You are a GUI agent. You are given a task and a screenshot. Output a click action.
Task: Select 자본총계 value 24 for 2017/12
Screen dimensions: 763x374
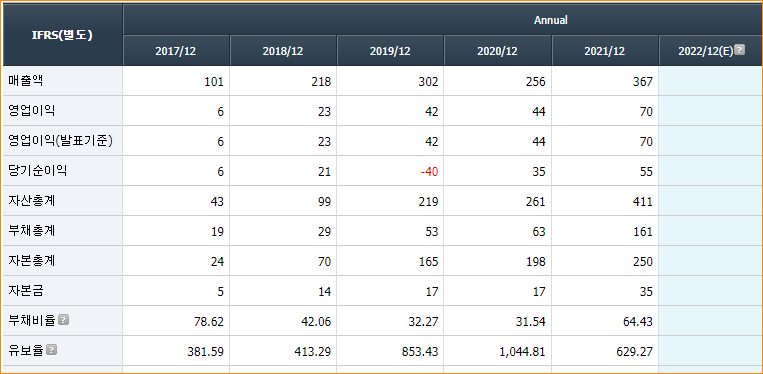[218, 262]
